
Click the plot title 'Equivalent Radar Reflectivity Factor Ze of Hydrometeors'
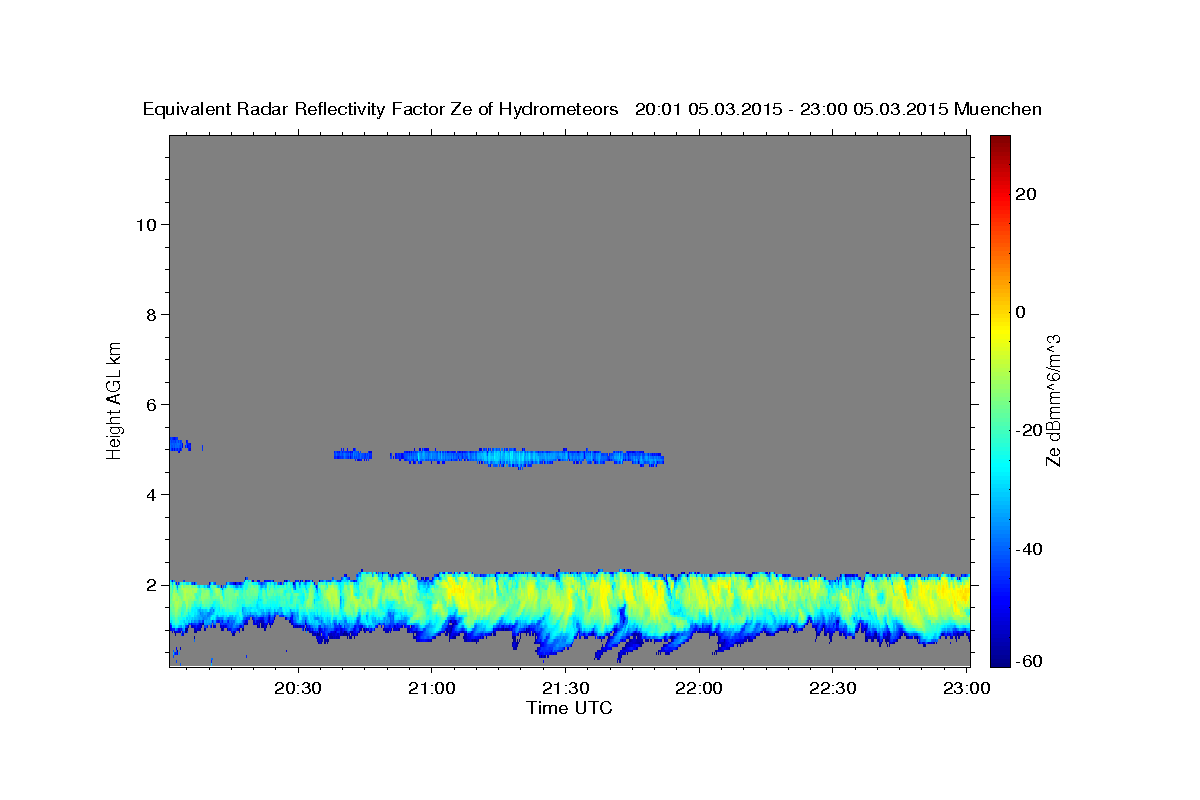point(381,110)
